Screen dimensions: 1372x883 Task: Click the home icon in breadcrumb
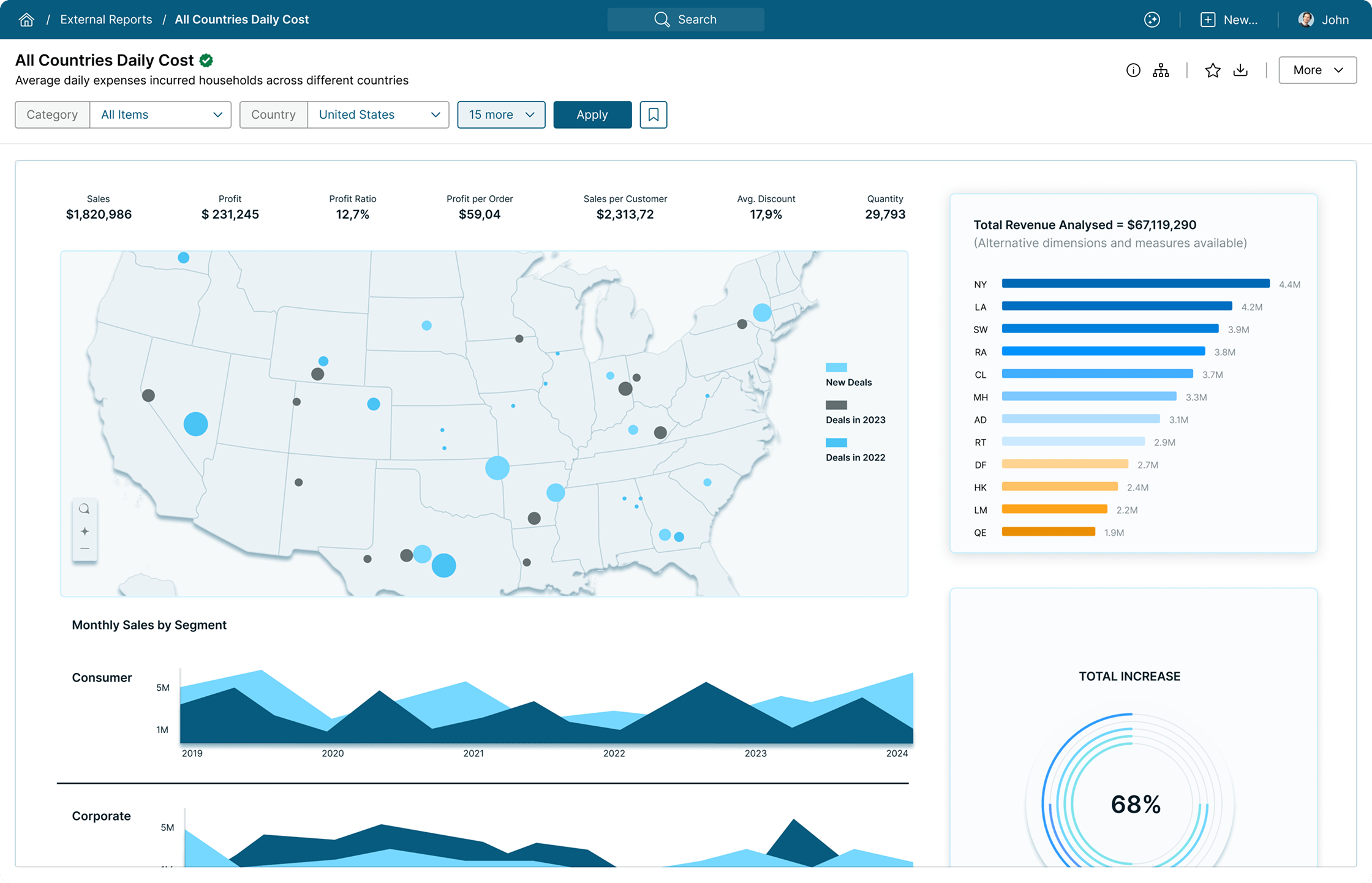click(26, 20)
